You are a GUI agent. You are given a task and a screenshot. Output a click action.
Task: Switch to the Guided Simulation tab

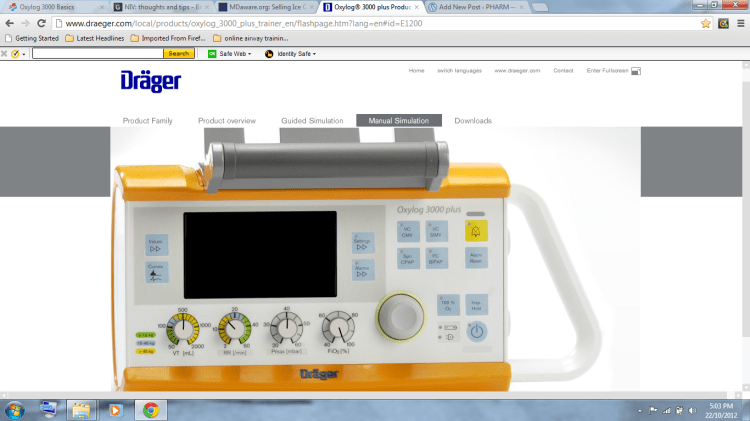pyautogui.click(x=312, y=121)
